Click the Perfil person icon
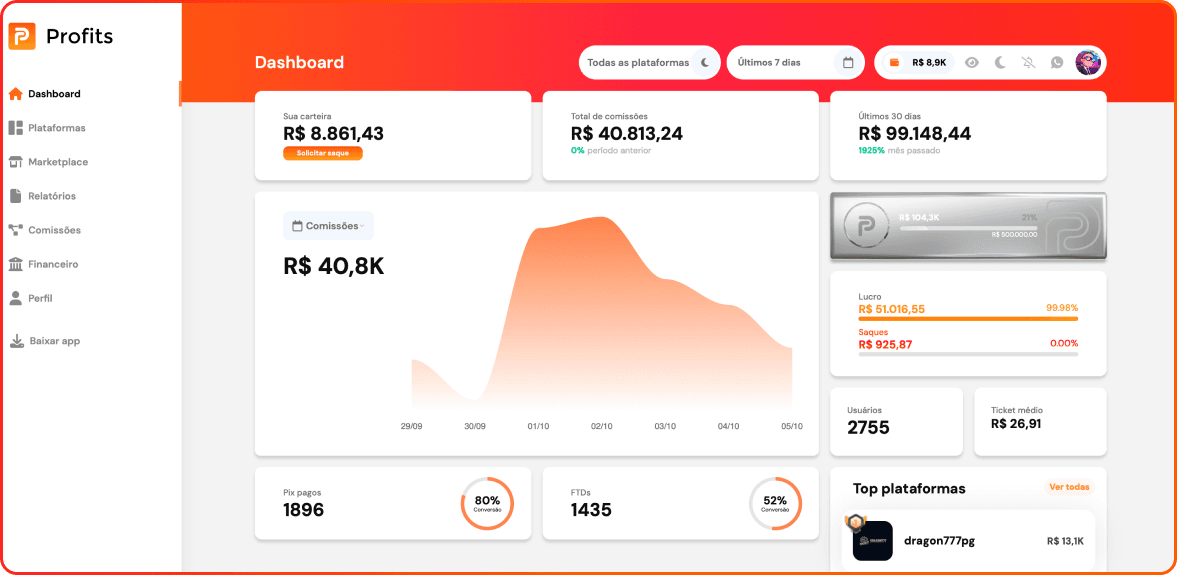Image resolution: width=1177 pixels, height=575 pixels. pyautogui.click(x=15, y=298)
